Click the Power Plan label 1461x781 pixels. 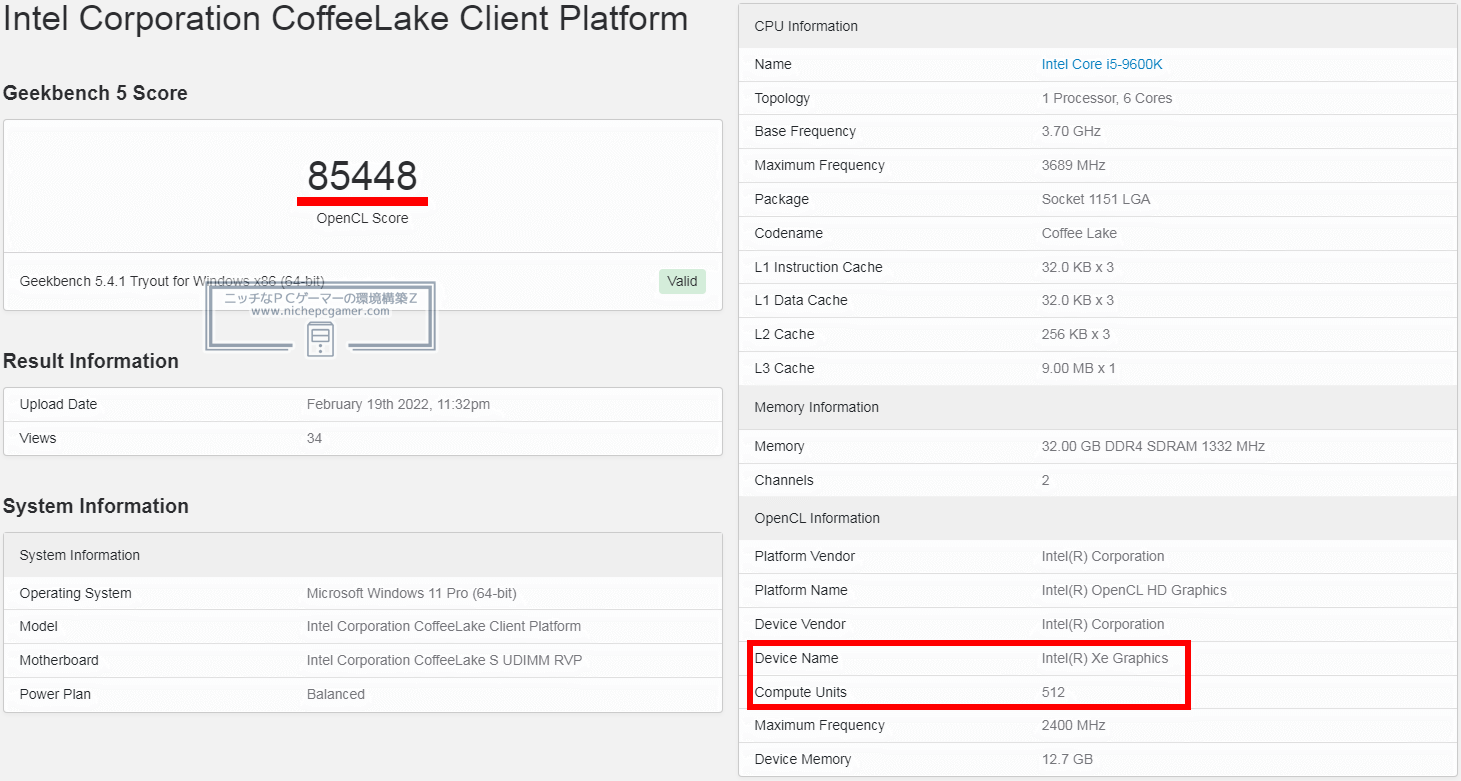[55, 694]
